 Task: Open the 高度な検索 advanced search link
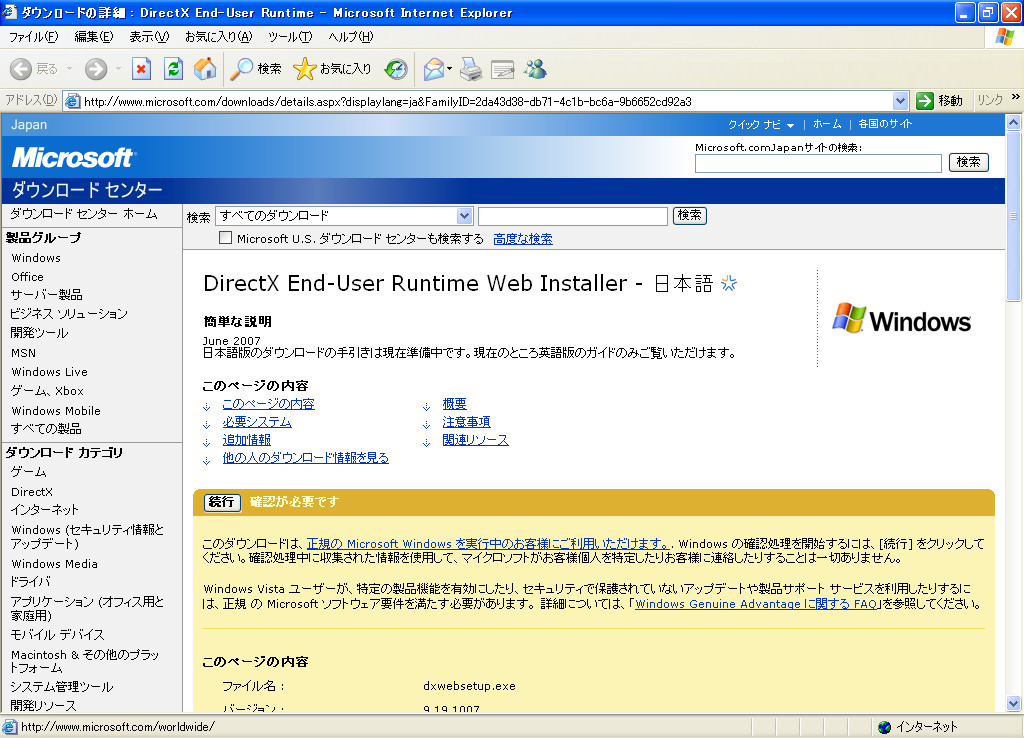pos(523,239)
